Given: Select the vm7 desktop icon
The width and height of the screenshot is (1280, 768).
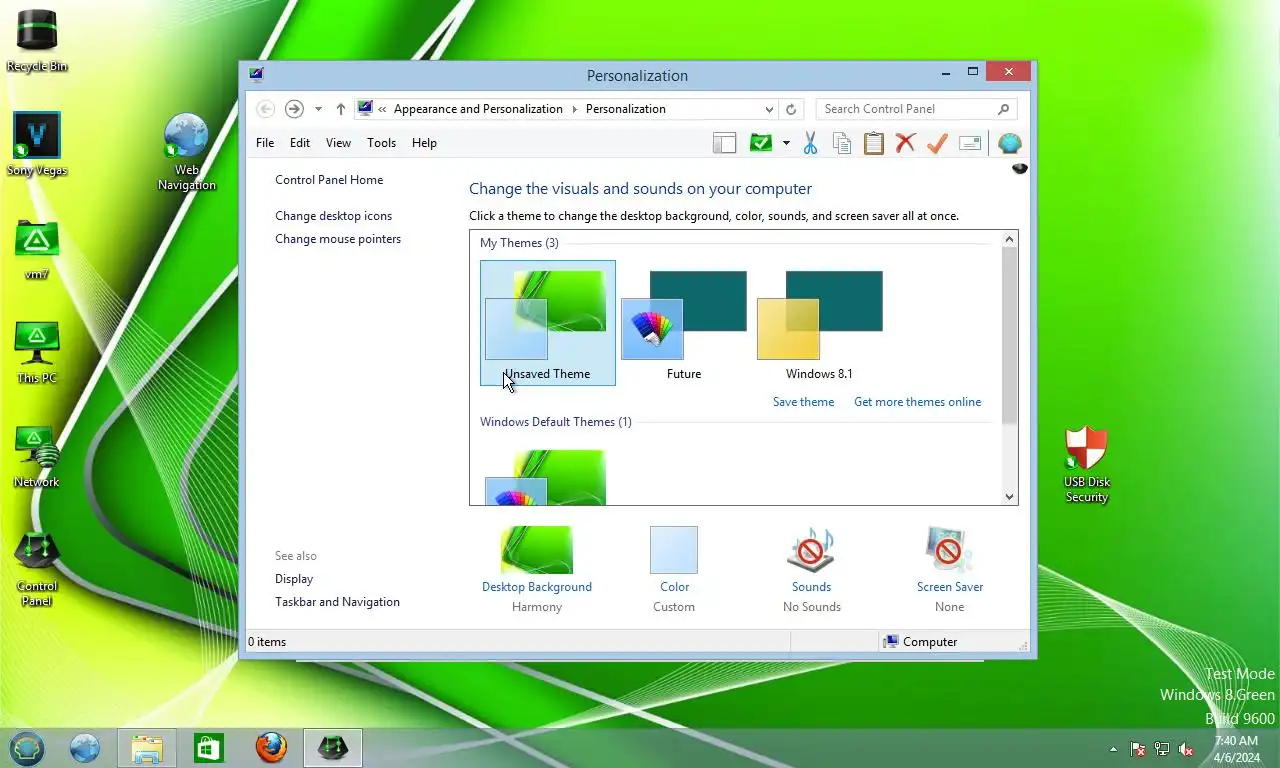Looking at the screenshot, I should pos(37,250).
